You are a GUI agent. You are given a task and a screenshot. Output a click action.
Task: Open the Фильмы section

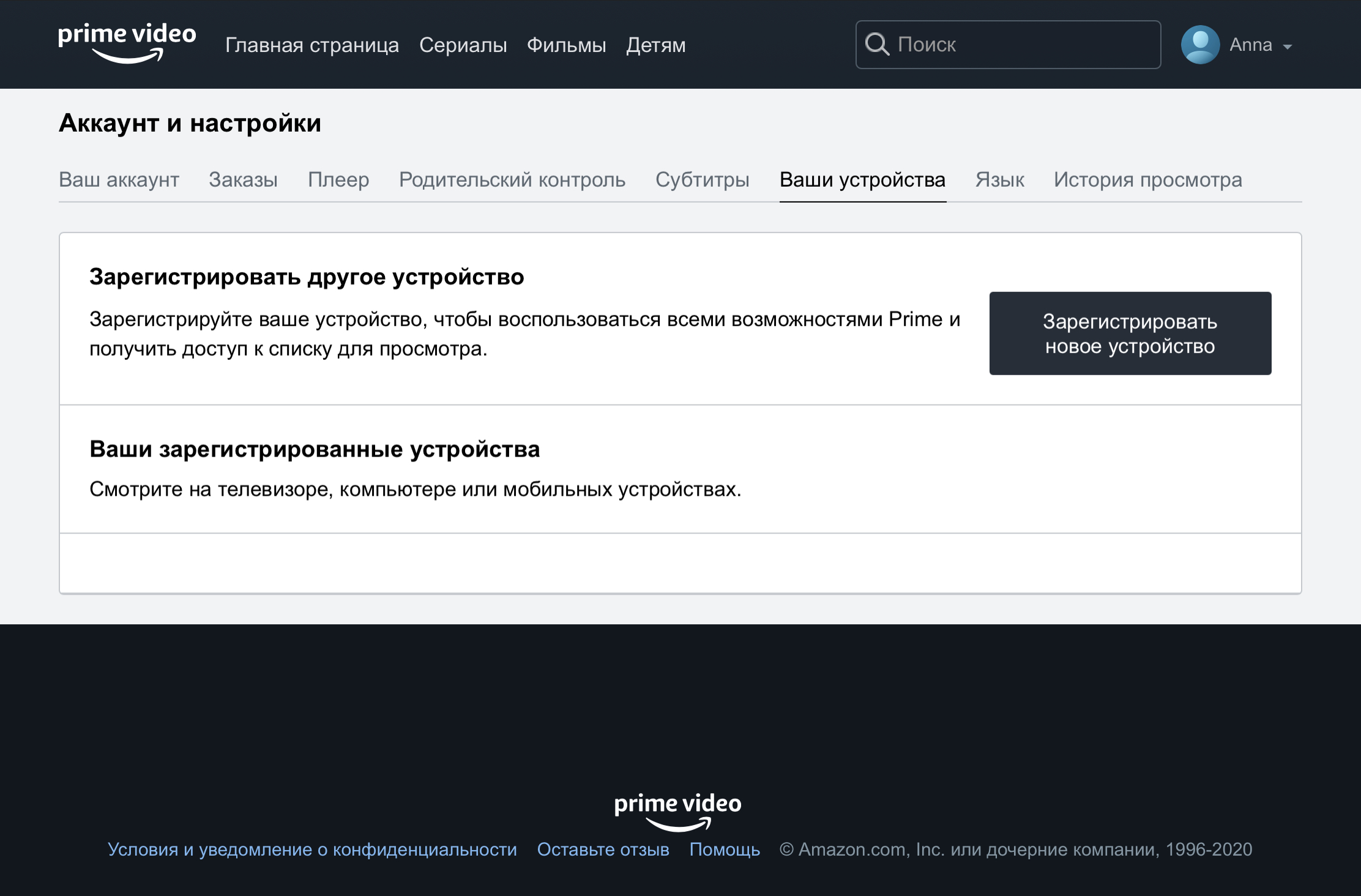point(566,45)
